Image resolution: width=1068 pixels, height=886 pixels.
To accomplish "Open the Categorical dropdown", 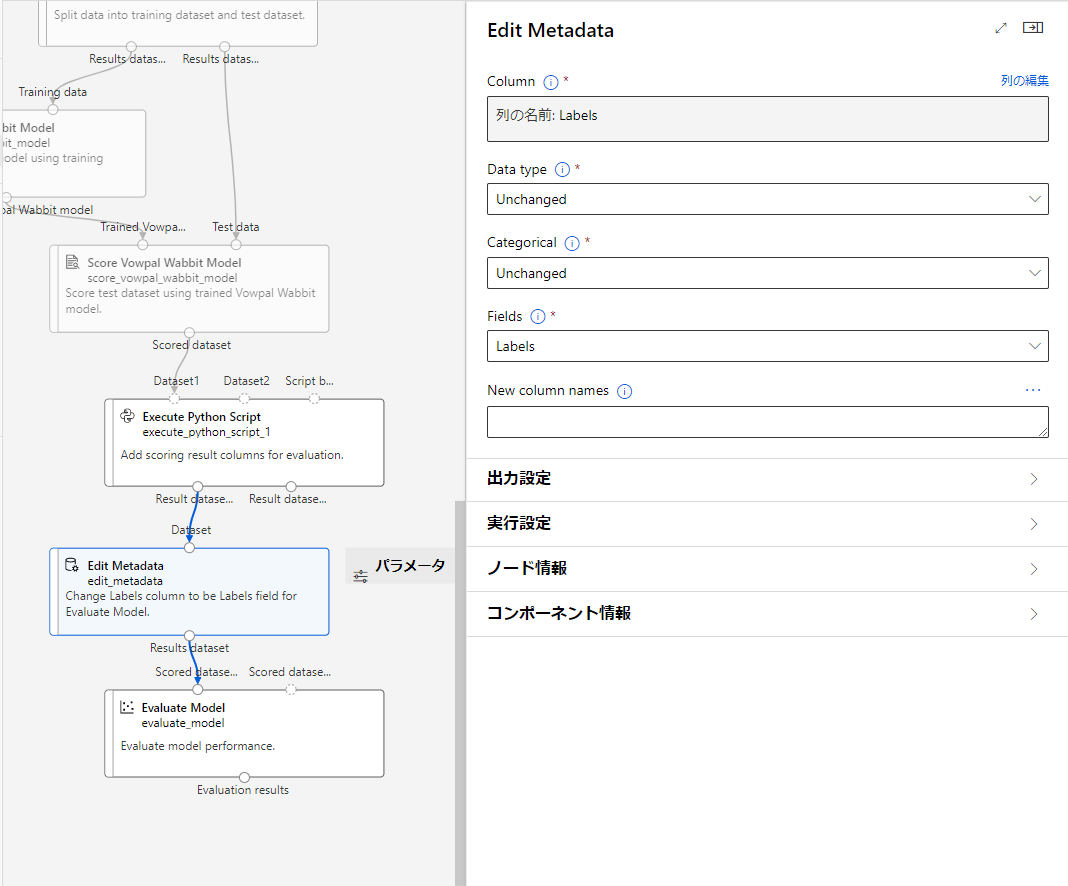I will 768,272.
